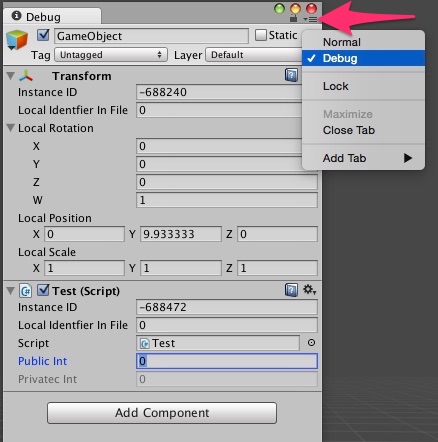The image size is (438, 442).
Task: Select Normal in the inspector menu
Action: 363,42
